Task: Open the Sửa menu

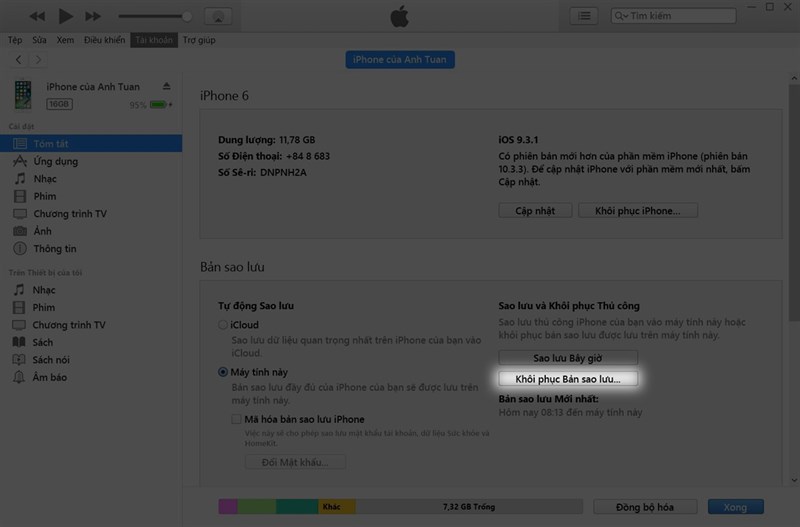Action: point(39,40)
